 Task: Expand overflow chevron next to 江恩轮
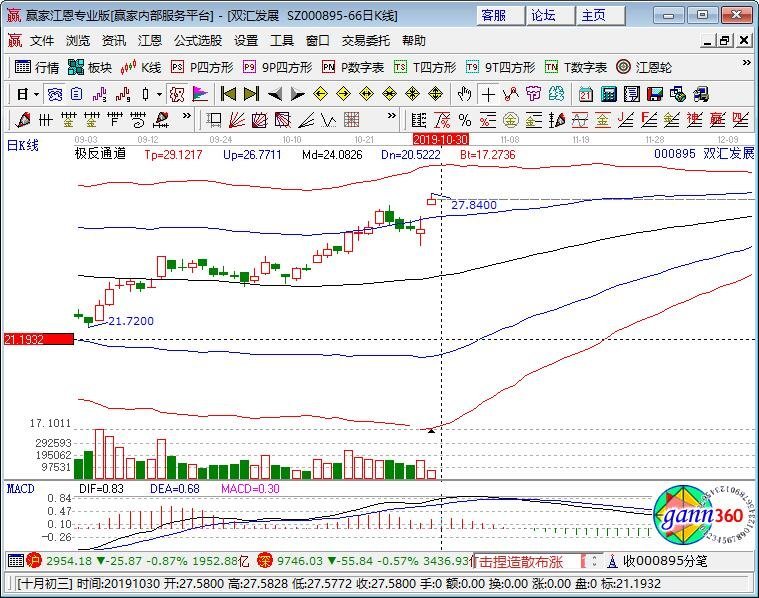pyautogui.click(x=746, y=63)
